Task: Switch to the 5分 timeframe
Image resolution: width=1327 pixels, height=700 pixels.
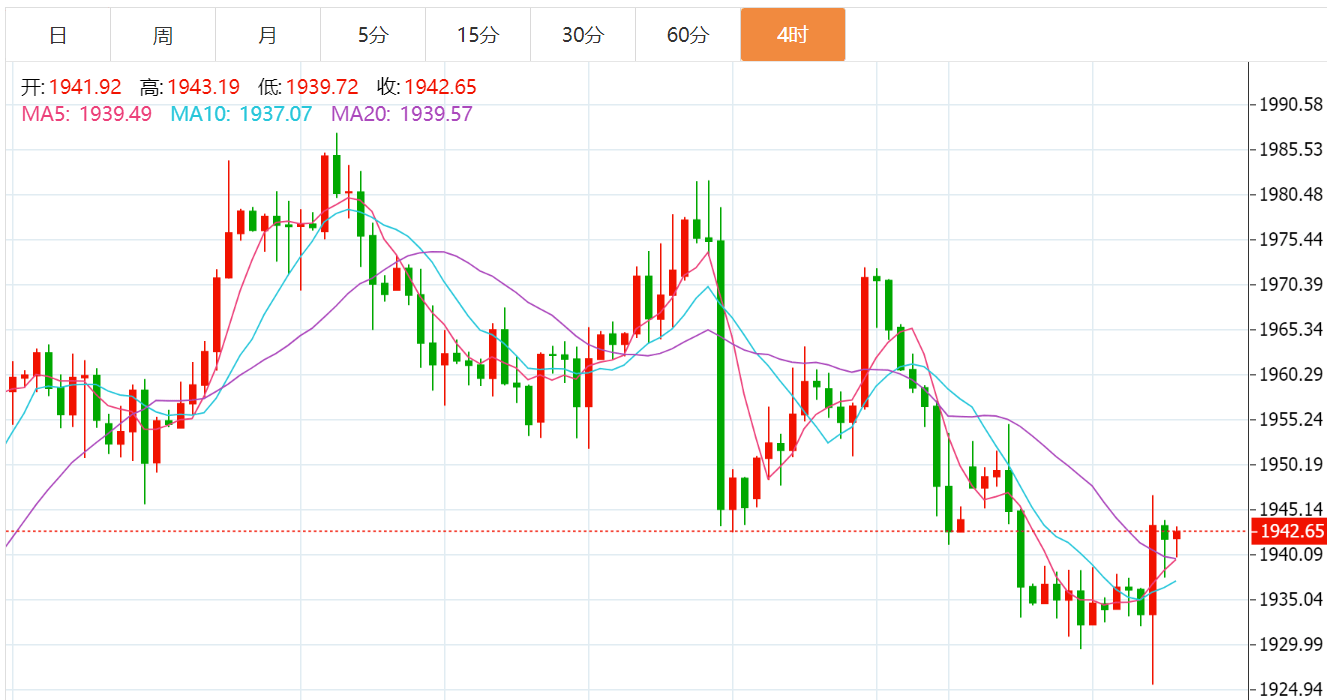Action: [373, 35]
